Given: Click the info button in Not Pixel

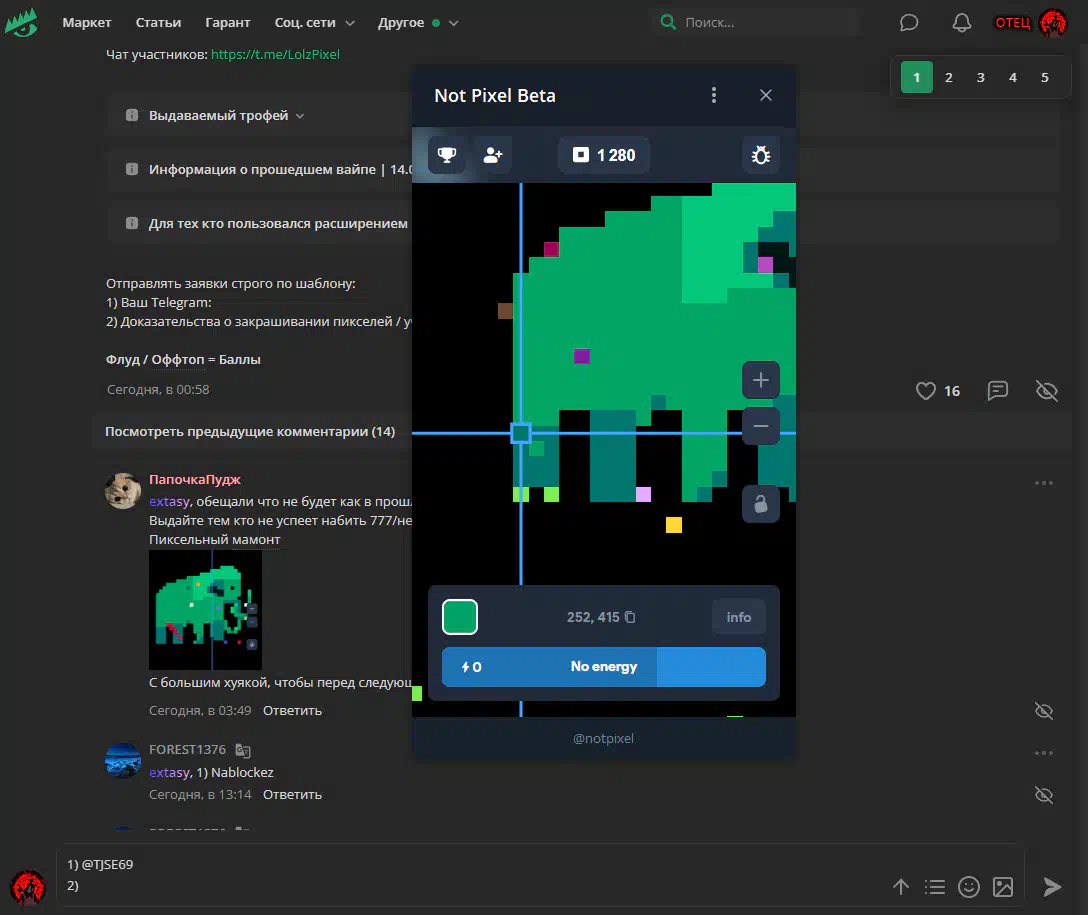Looking at the screenshot, I should [738, 617].
